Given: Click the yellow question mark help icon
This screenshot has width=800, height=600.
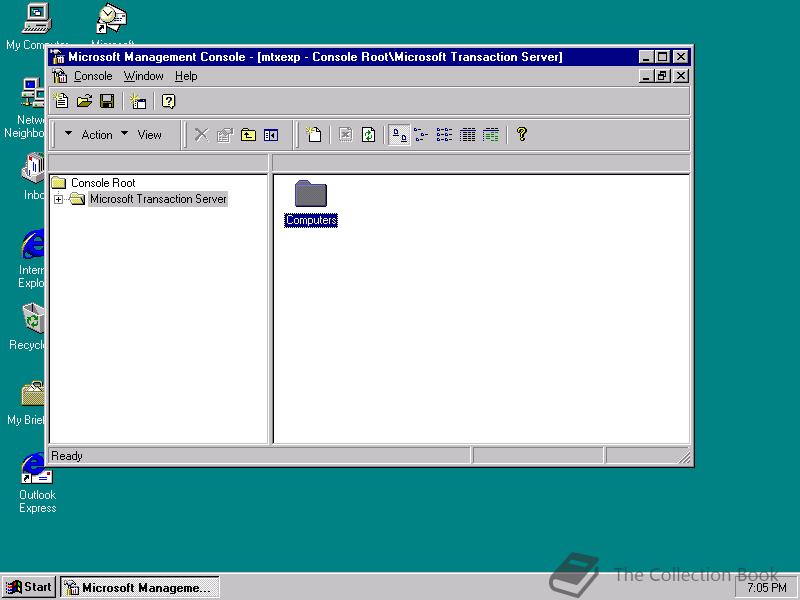Looking at the screenshot, I should tap(521, 134).
